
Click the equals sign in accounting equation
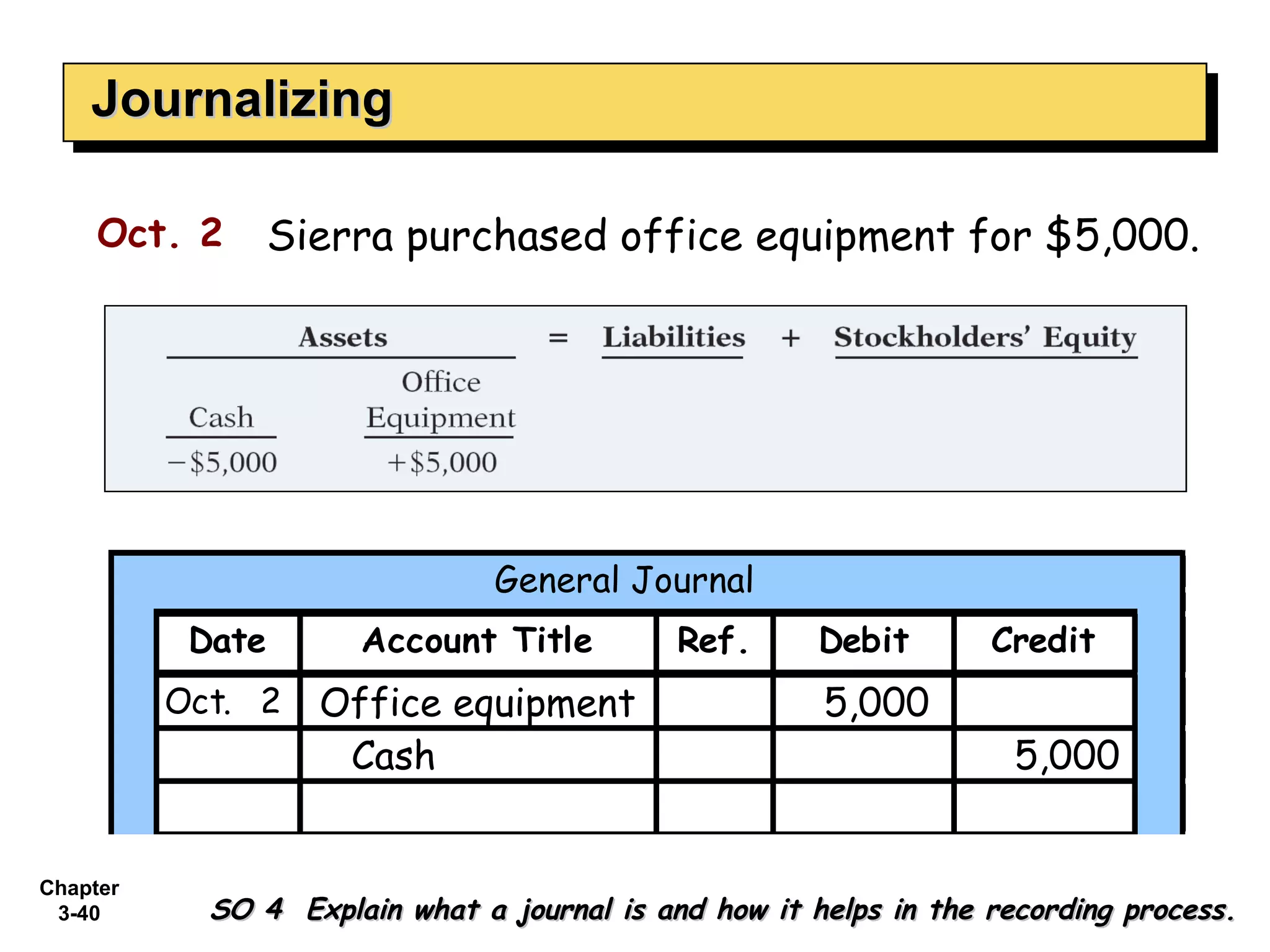558,338
